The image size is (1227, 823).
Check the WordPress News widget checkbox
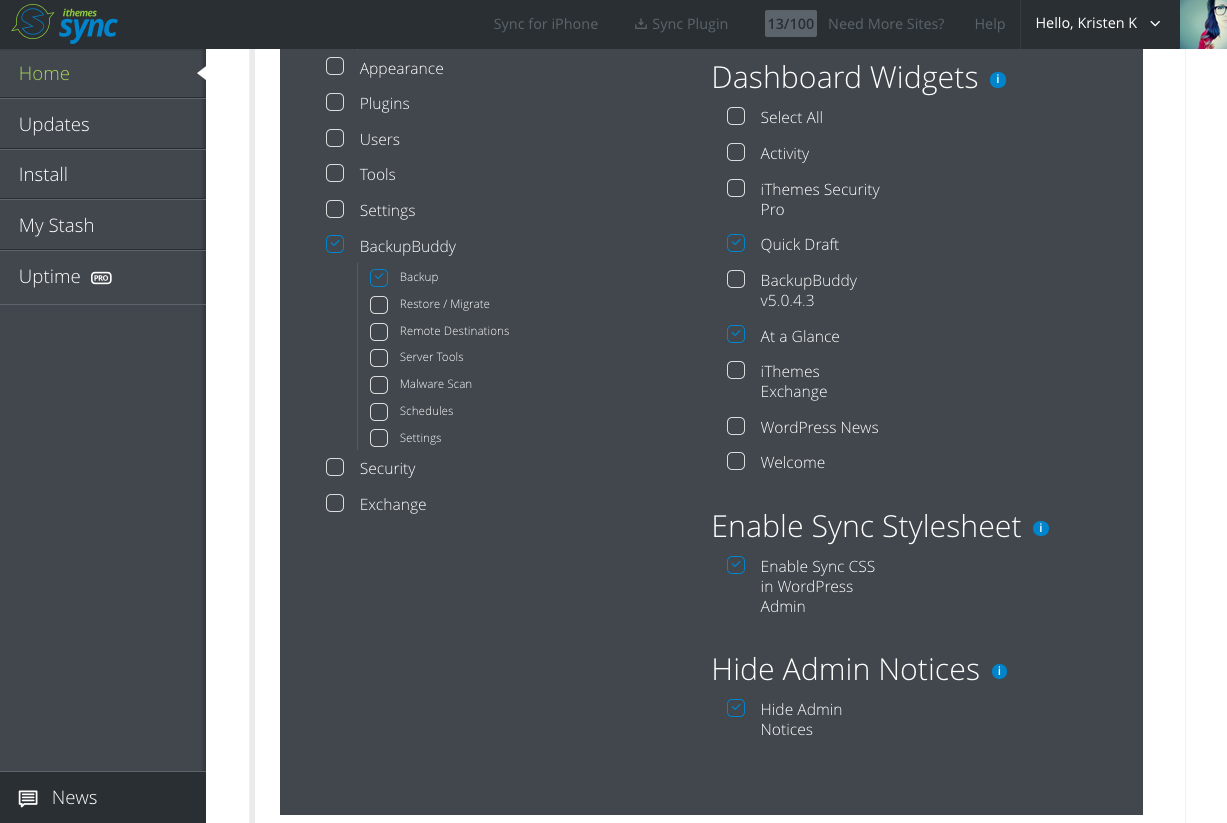(736, 426)
